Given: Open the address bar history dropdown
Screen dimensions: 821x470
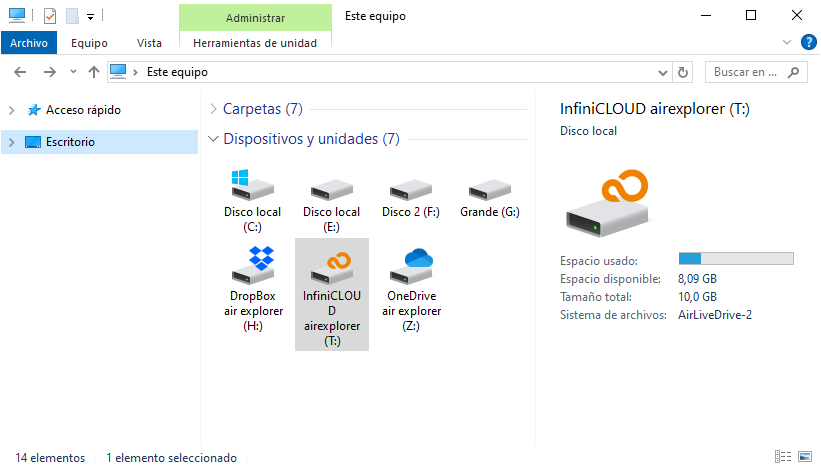Looking at the screenshot, I should [662, 72].
